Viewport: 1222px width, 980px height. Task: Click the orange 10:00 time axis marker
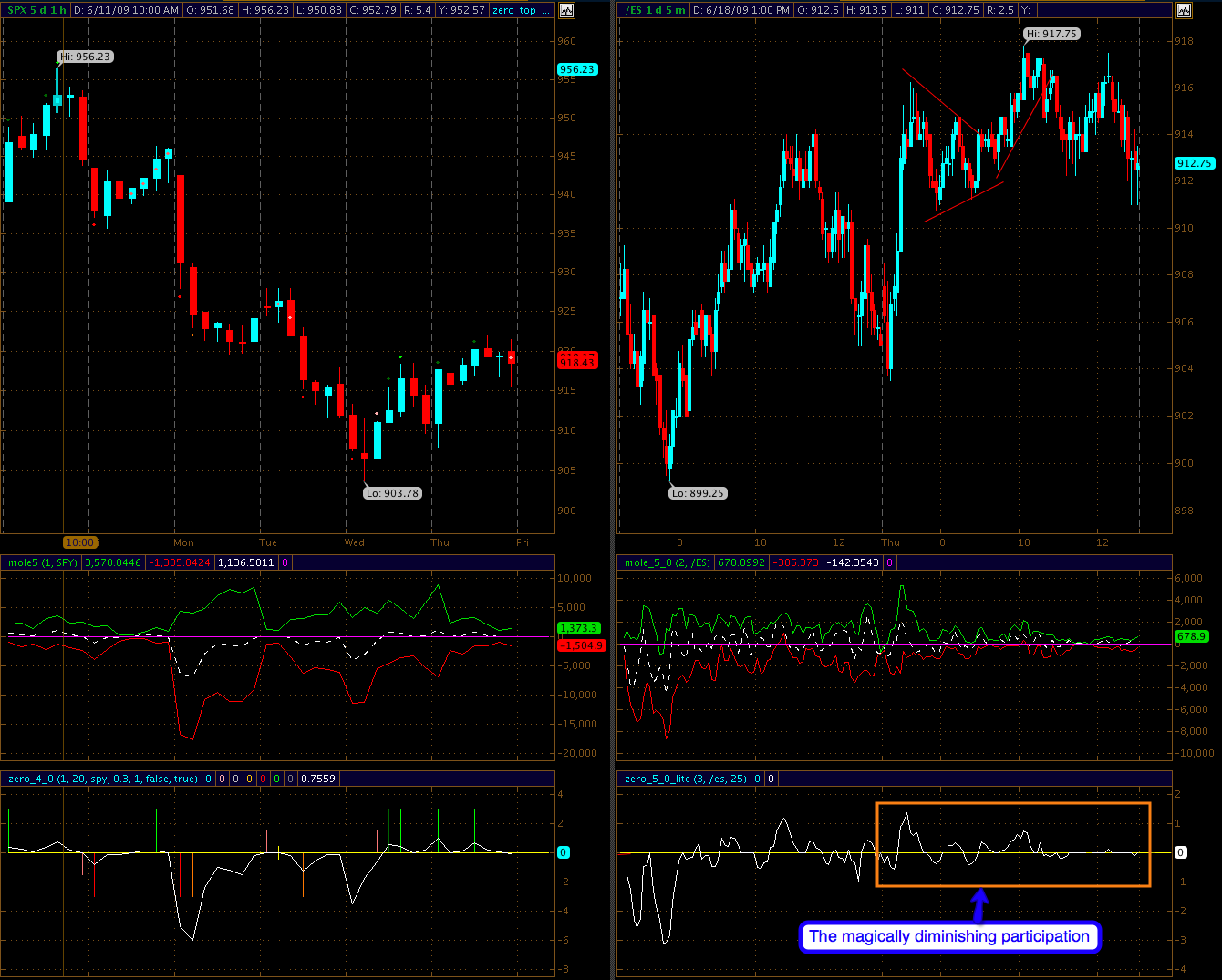point(80,542)
